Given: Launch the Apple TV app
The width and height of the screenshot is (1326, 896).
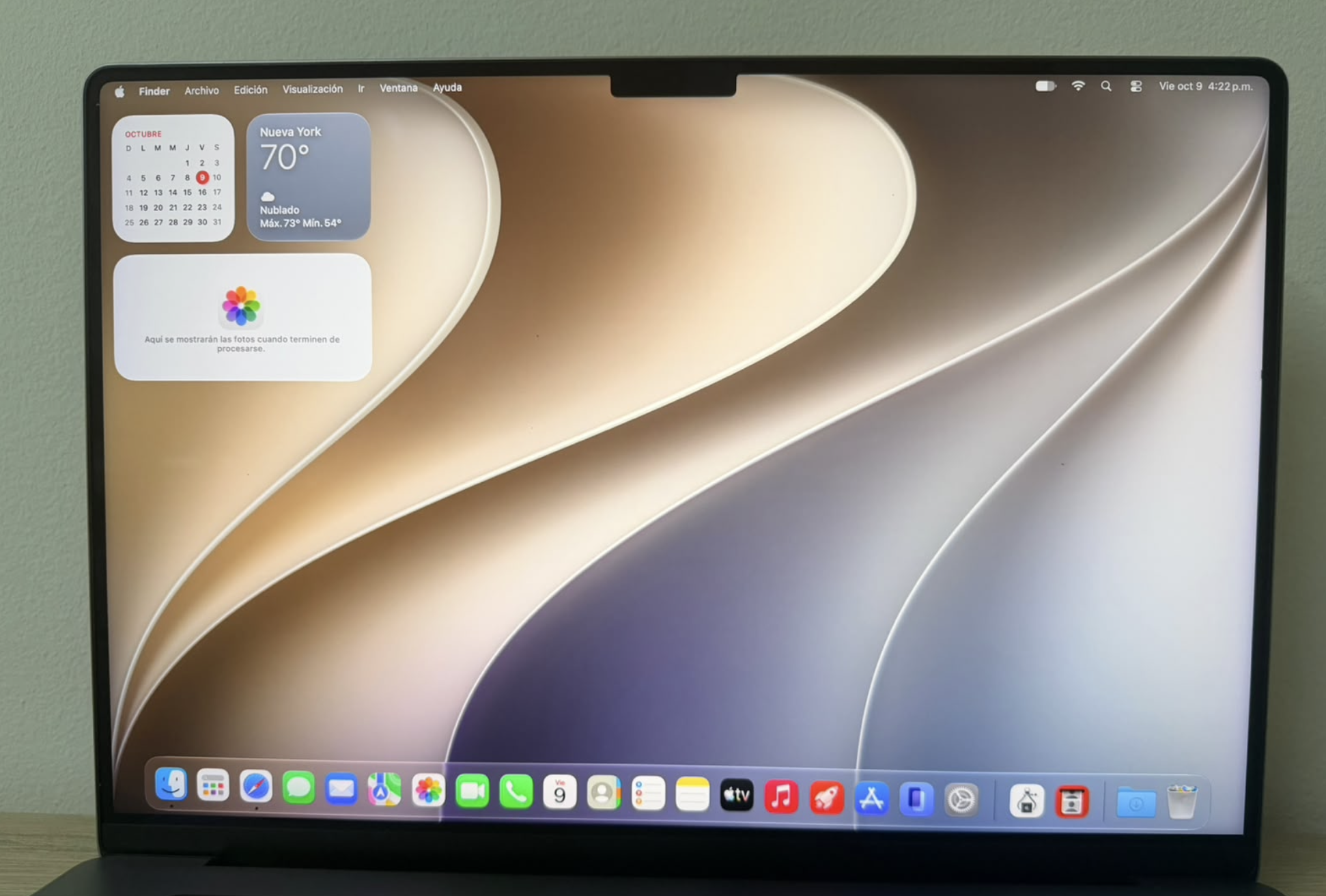Looking at the screenshot, I should tap(737, 796).
